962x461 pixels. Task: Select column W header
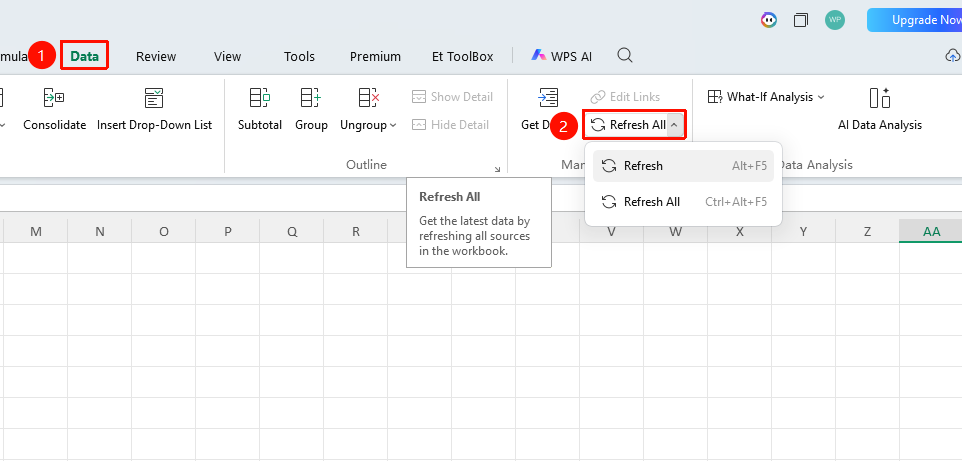[x=675, y=231]
